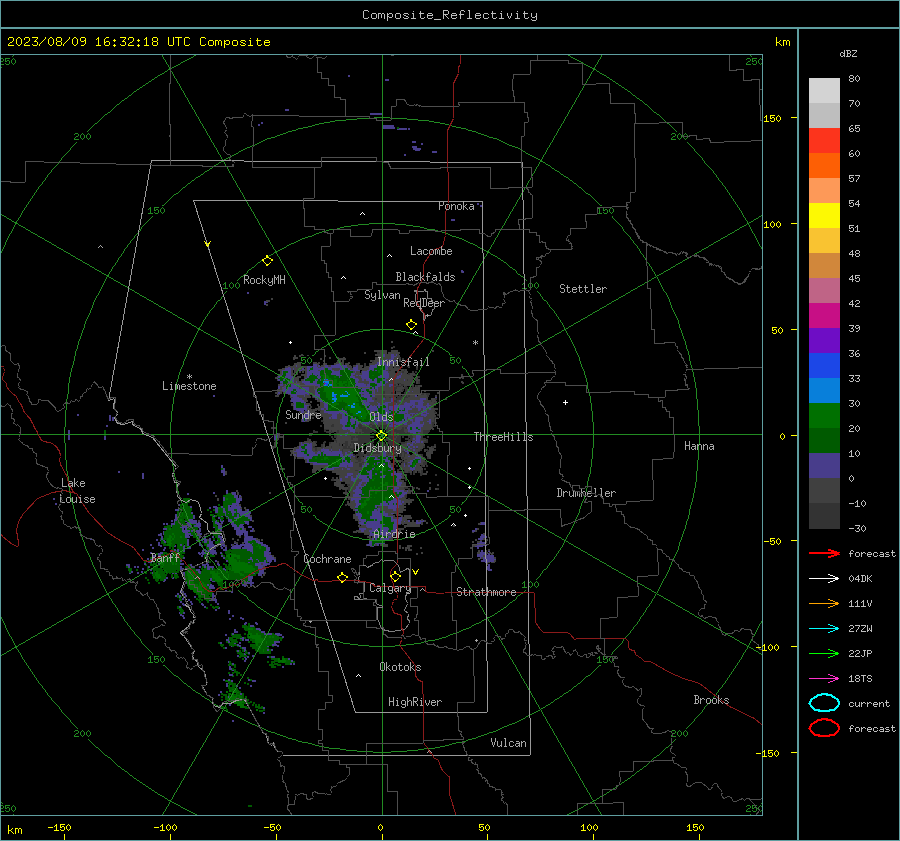900x841 pixels.
Task: Click the Vulcan town label
Action: pyautogui.click(x=509, y=743)
